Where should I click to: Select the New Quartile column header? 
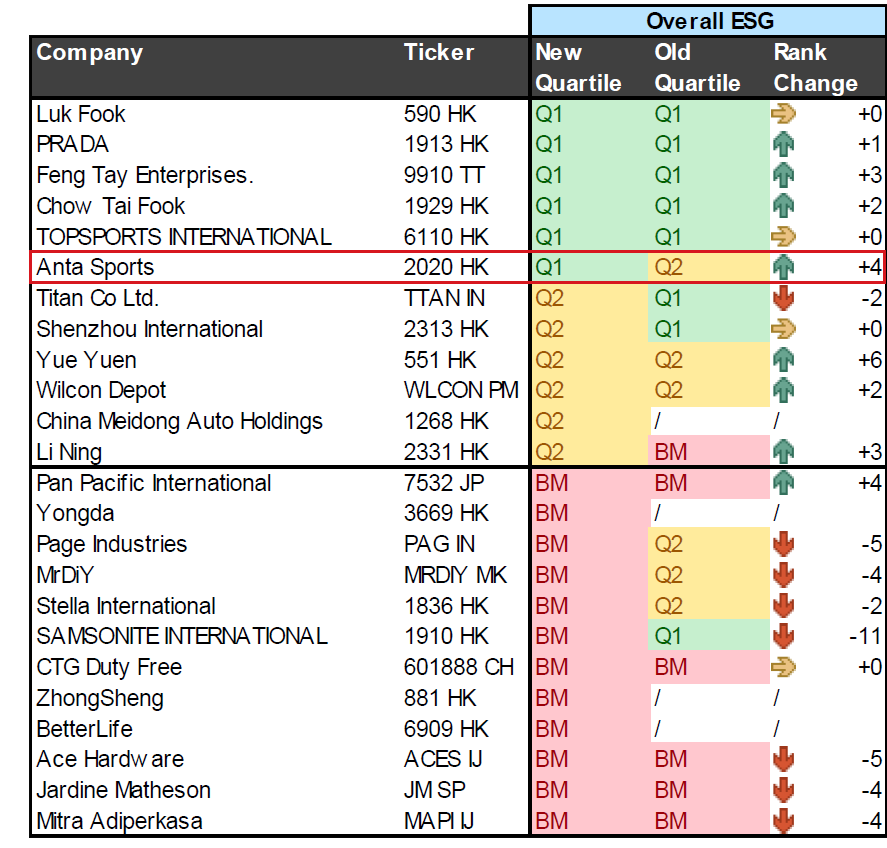(578, 68)
